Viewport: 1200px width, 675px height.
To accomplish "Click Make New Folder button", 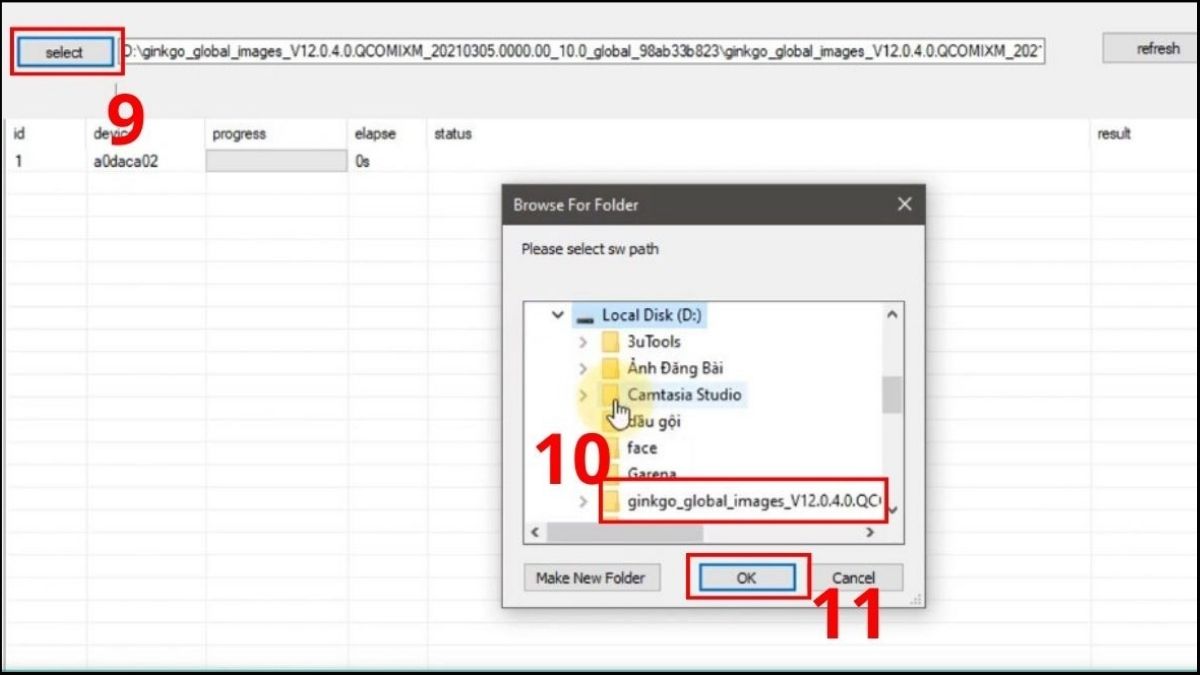I will pyautogui.click(x=590, y=578).
